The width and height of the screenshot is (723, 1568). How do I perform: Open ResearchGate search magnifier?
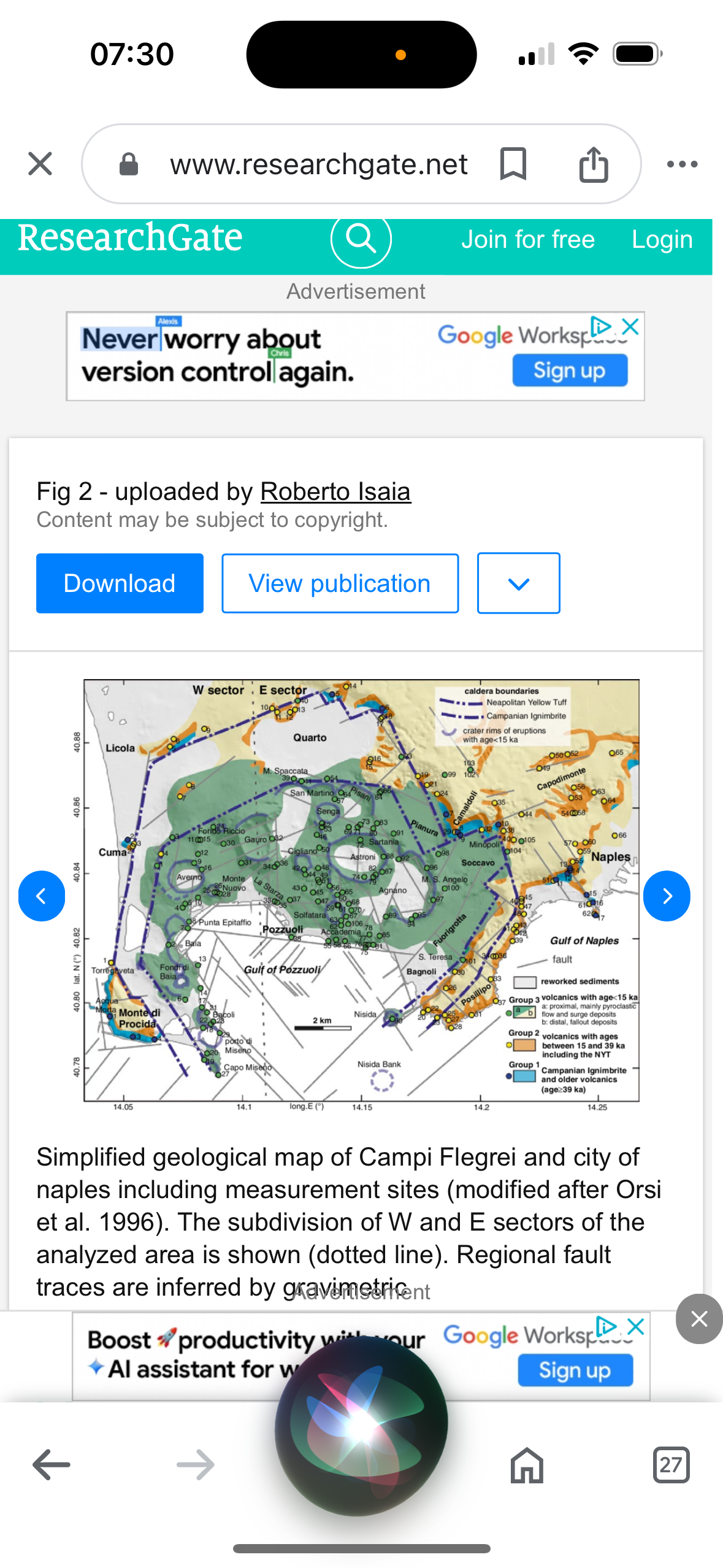coord(361,239)
